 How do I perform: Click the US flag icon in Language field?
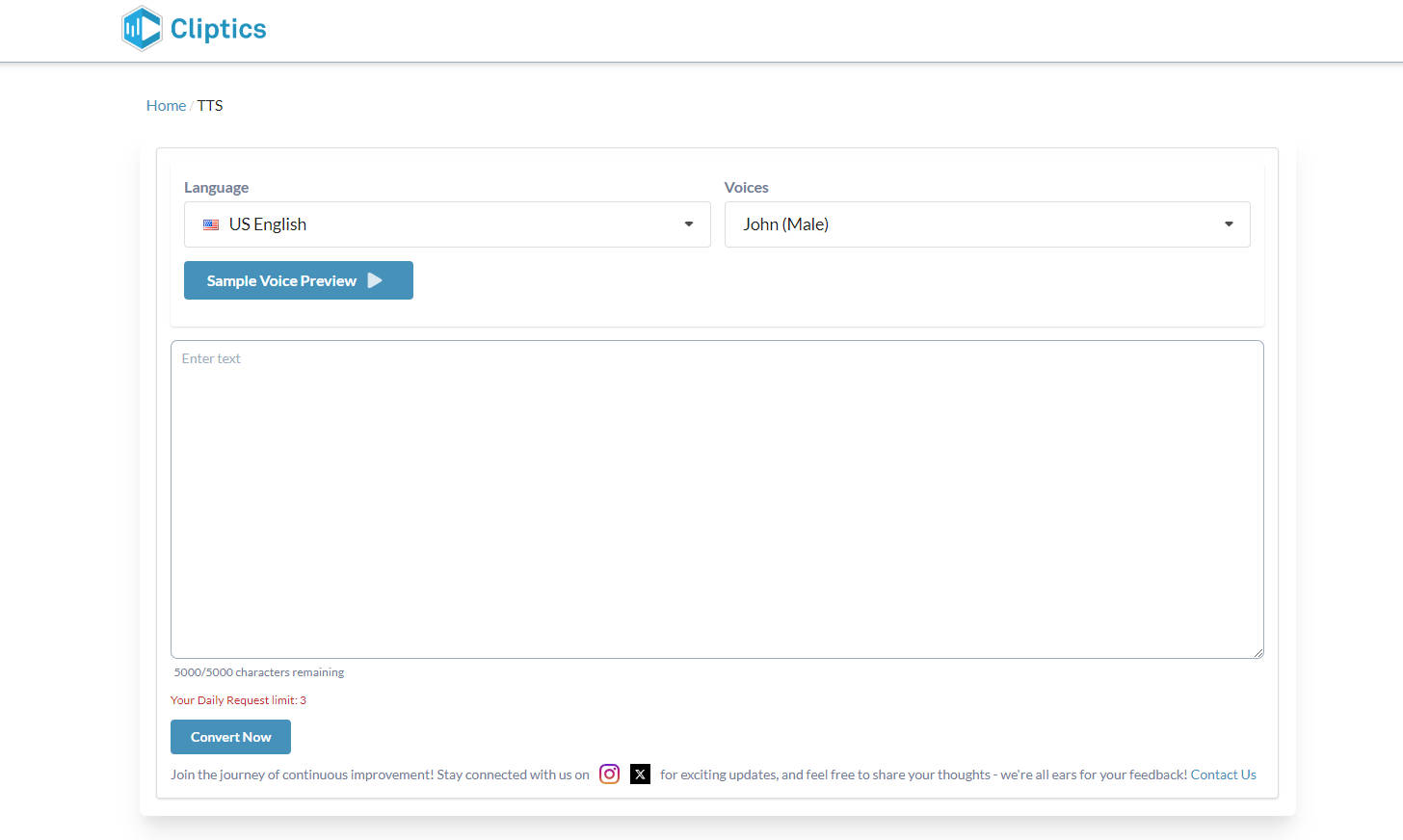tap(211, 224)
